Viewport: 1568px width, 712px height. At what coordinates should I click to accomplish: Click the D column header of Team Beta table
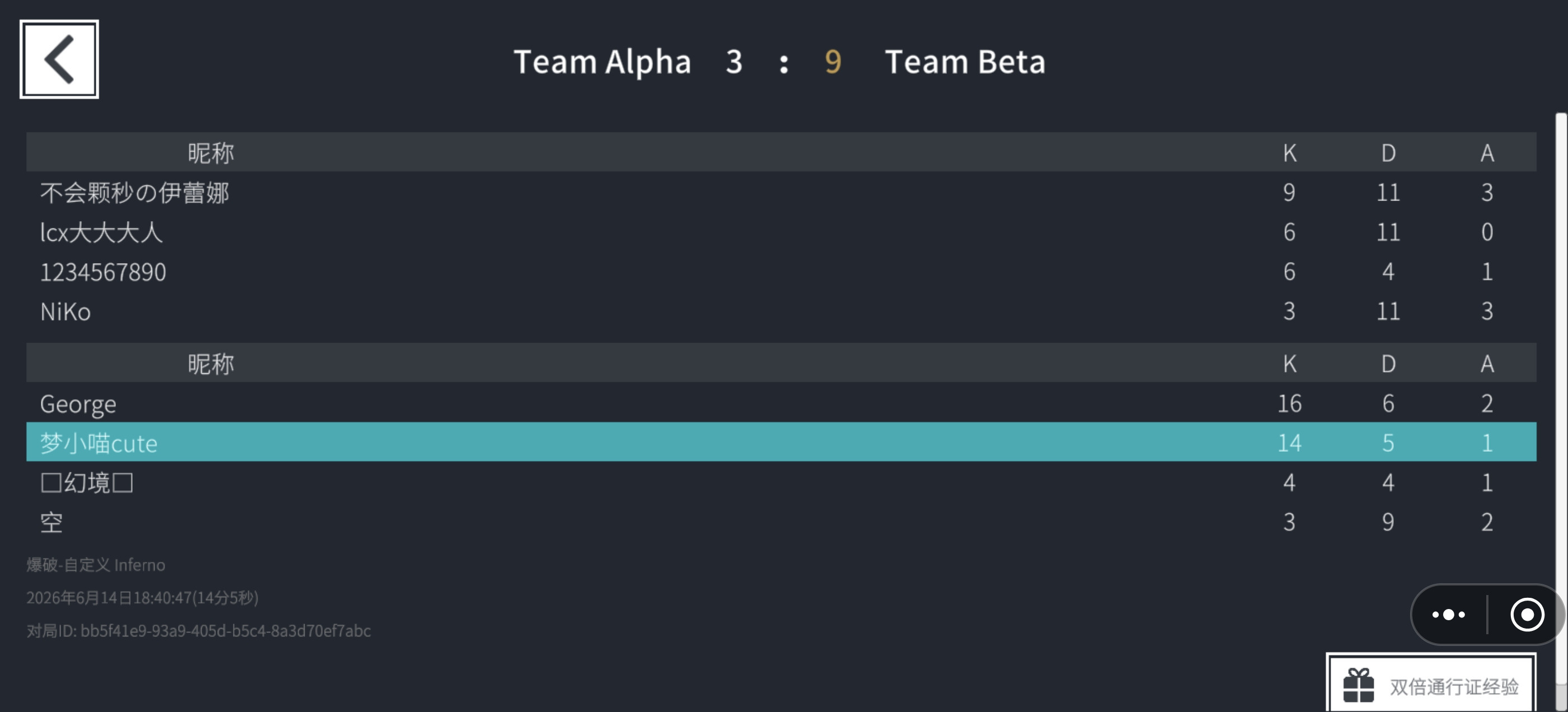pyautogui.click(x=1388, y=363)
